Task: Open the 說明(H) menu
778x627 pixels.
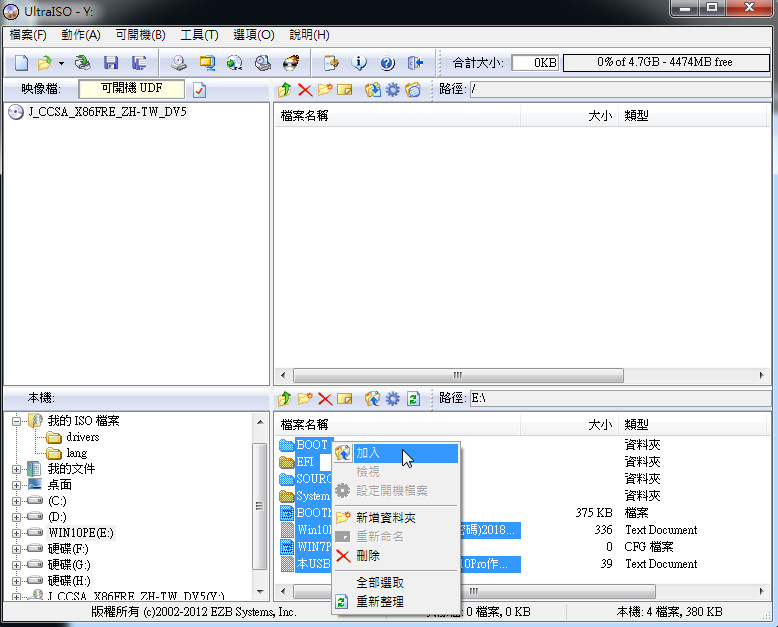Action: tap(309, 35)
